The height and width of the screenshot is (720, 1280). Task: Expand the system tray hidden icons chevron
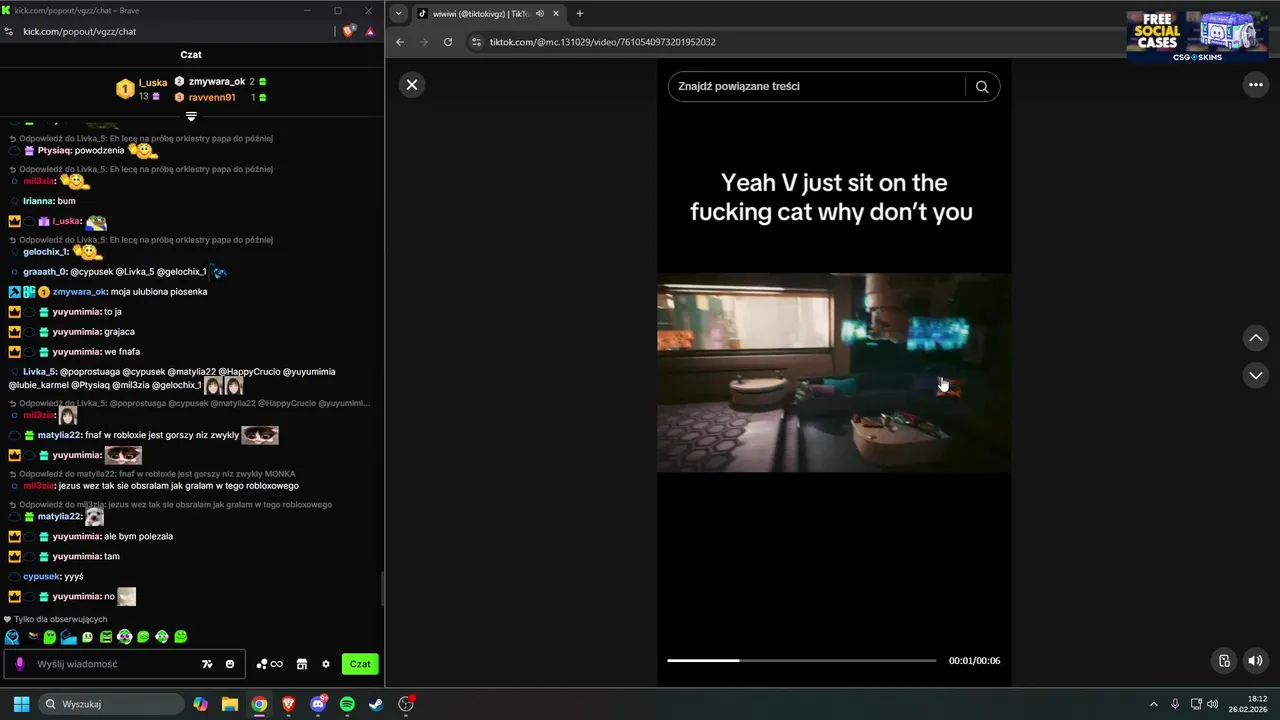click(x=1153, y=704)
